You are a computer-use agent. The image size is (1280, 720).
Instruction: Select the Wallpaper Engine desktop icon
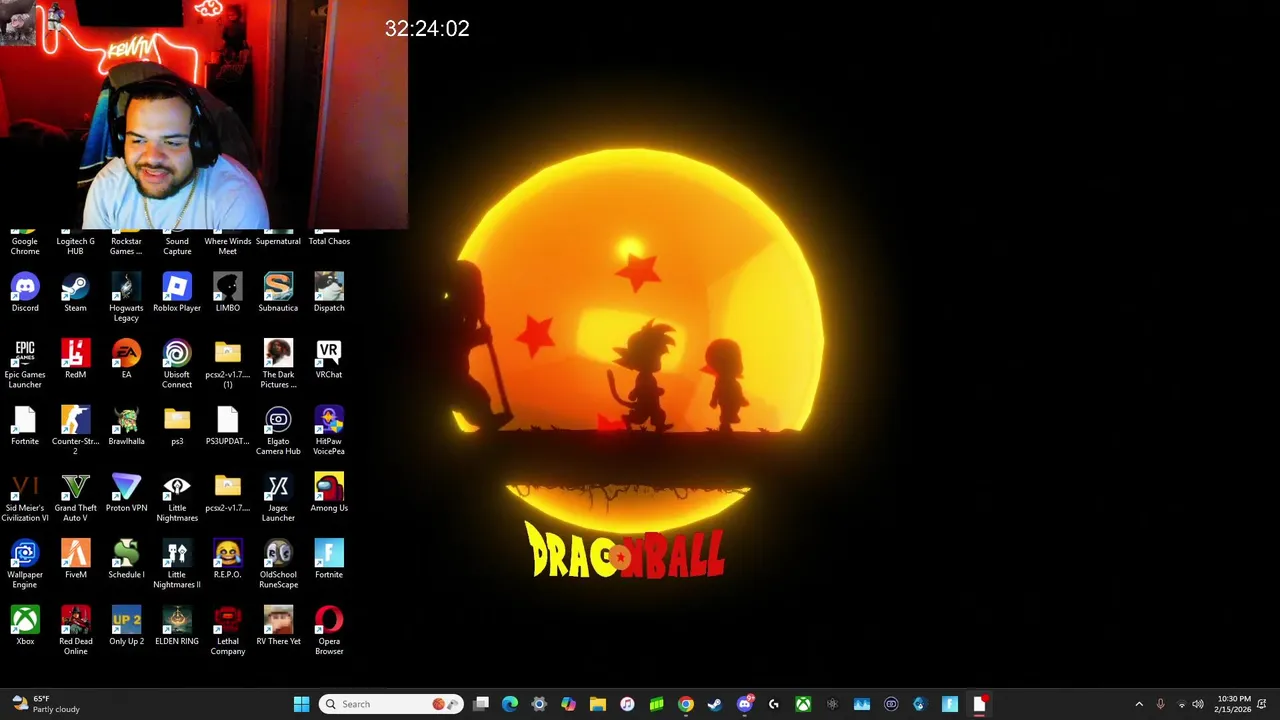click(x=25, y=564)
